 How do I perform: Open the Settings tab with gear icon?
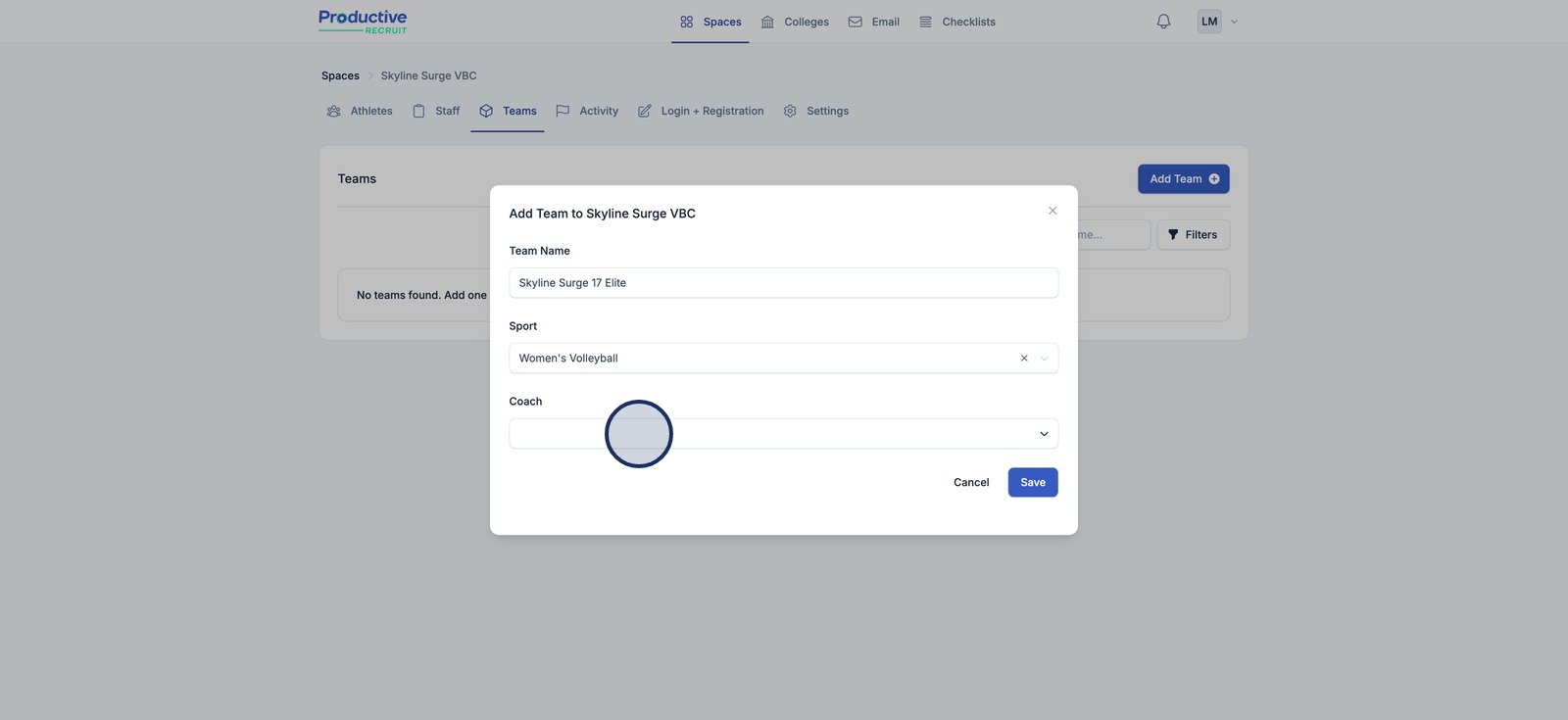816,112
